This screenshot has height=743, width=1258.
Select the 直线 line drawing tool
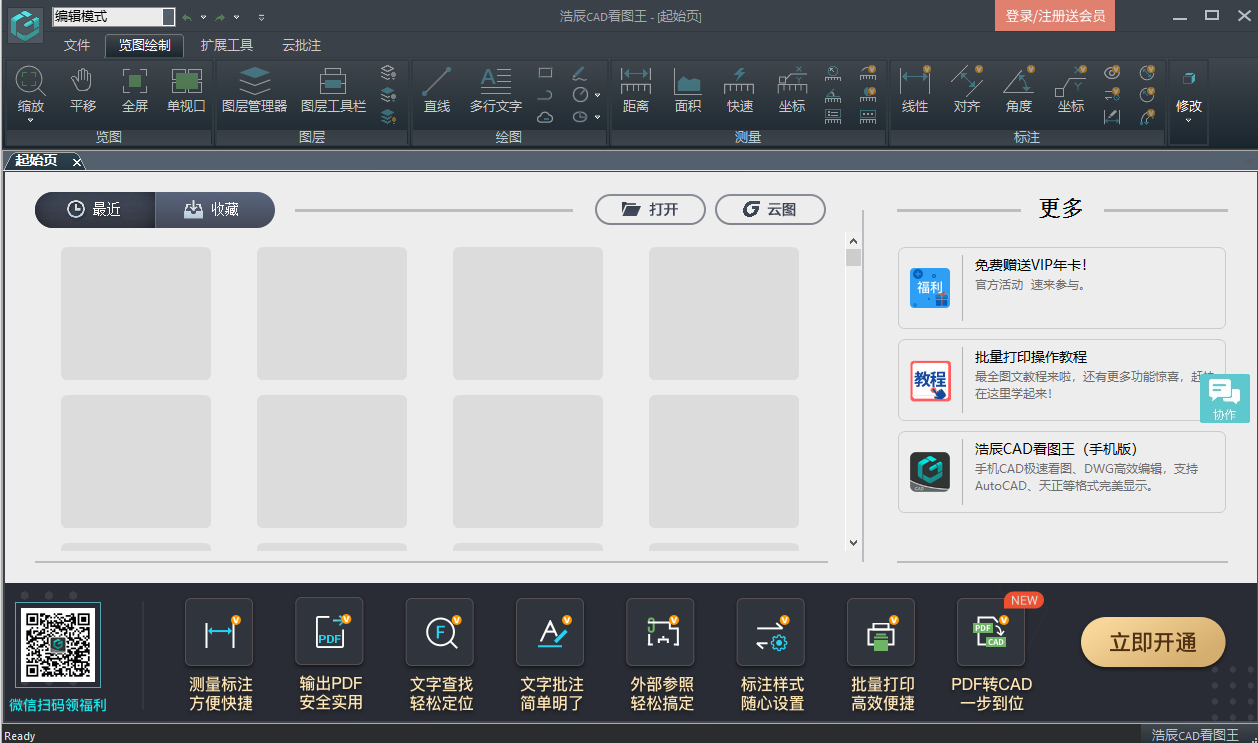pos(437,91)
